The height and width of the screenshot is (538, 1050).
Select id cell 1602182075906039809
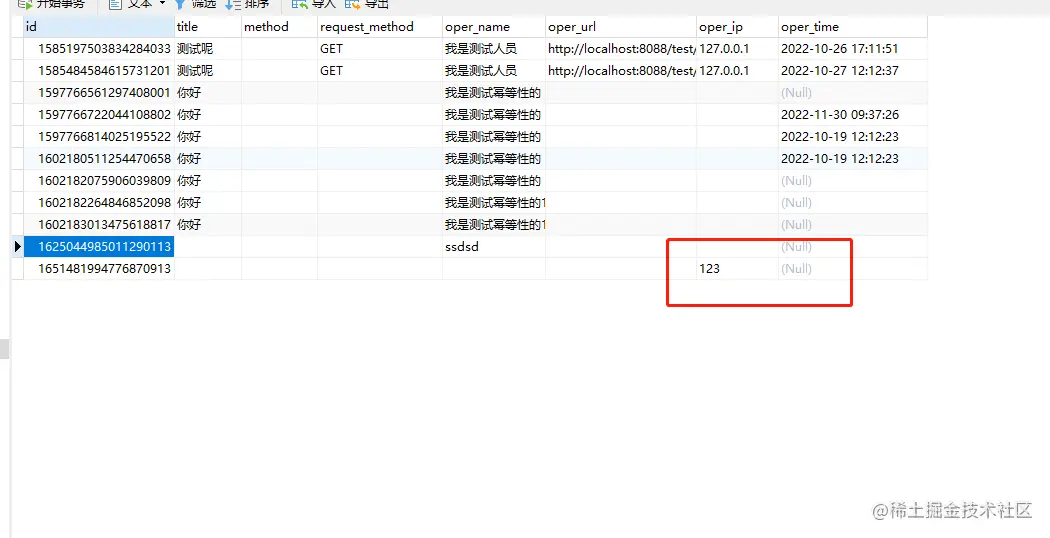pyautogui.click(x=98, y=181)
